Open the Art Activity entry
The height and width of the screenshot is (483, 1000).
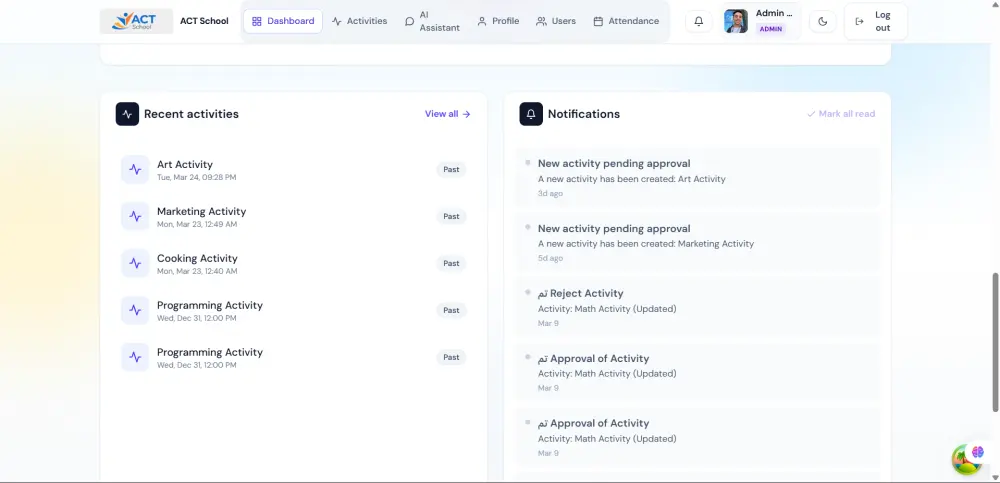293,170
